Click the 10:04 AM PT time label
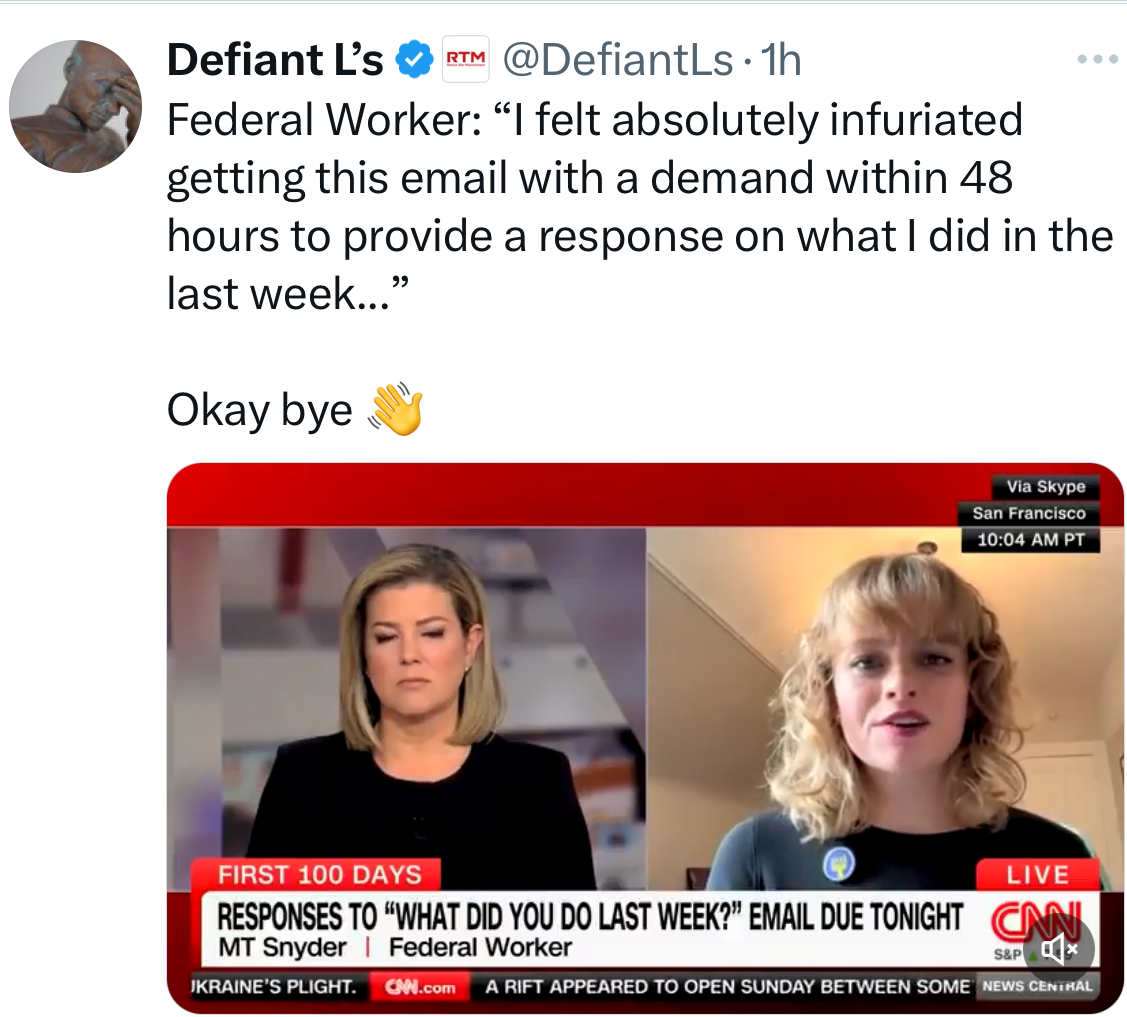1127x1017 pixels. [x=1030, y=540]
